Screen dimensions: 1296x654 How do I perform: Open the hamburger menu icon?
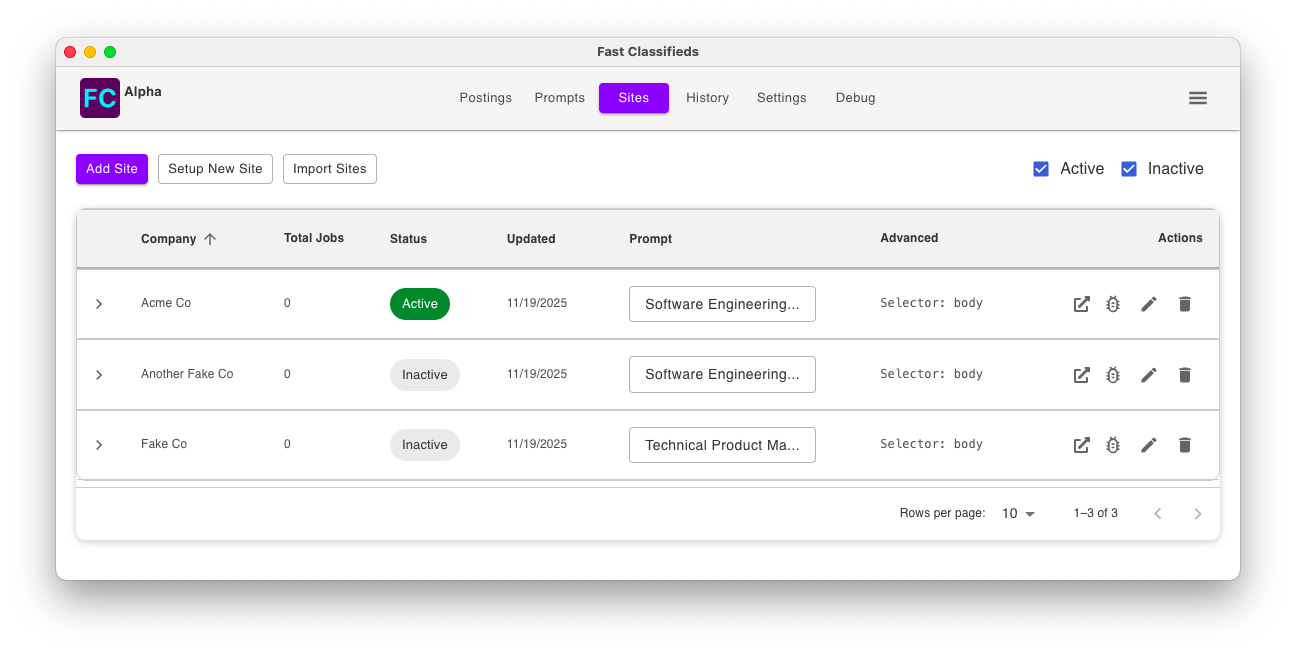click(1198, 98)
